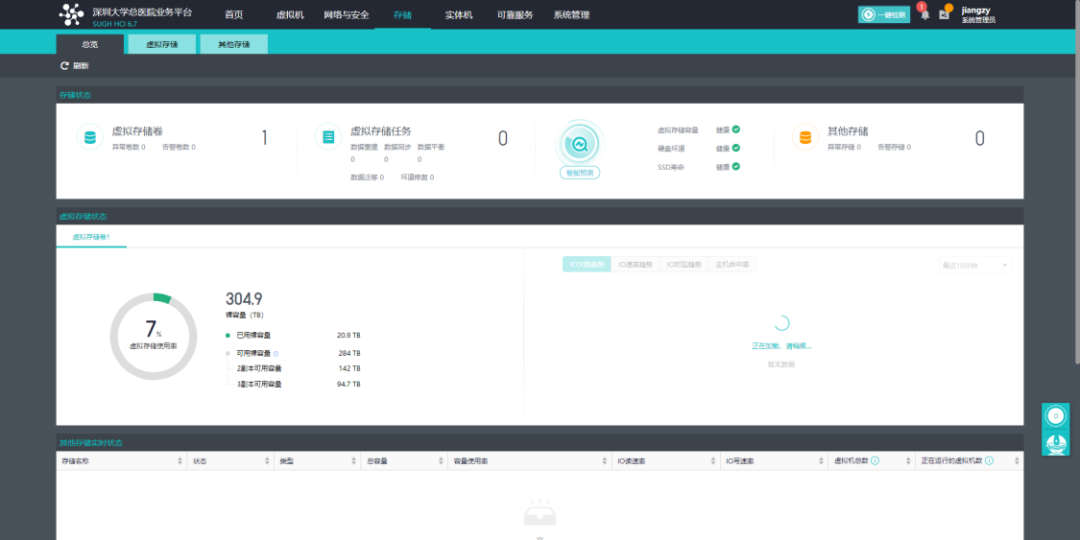Click the 一键检测 button
The image size is (1080, 540).
click(x=884, y=14)
